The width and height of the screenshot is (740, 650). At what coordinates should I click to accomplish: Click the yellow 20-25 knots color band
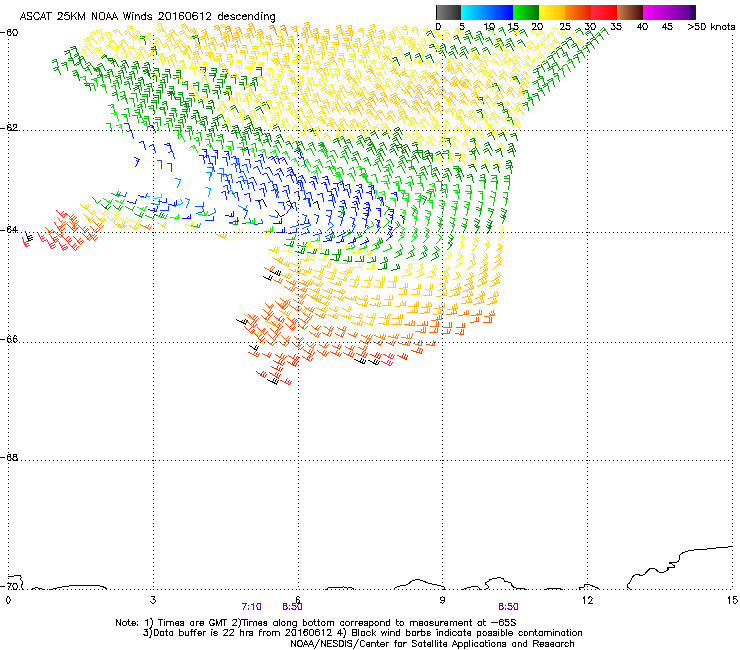pyautogui.click(x=552, y=12)
